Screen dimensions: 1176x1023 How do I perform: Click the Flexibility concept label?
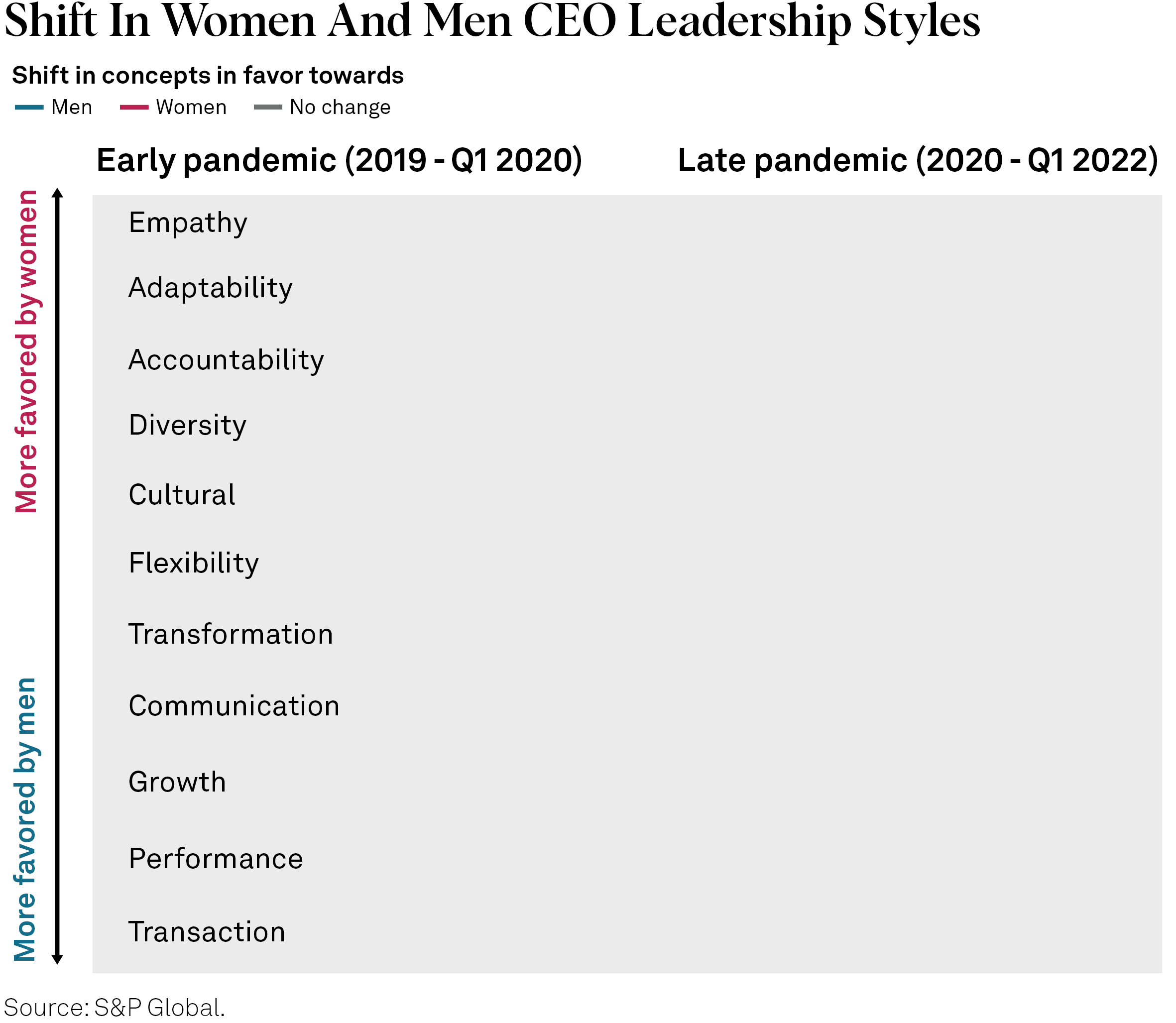pos(194,564)
